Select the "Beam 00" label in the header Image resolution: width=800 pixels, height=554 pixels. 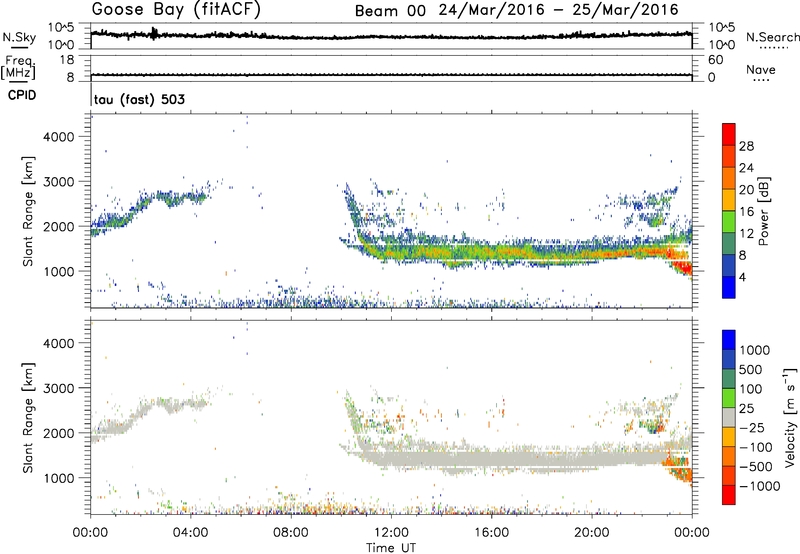click(390, 10)
